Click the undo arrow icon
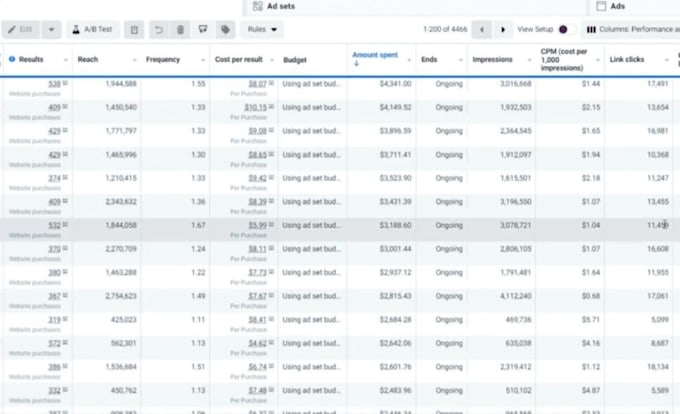Image resolution: width=680 pixels, height=414 pixels. (159, 29)
